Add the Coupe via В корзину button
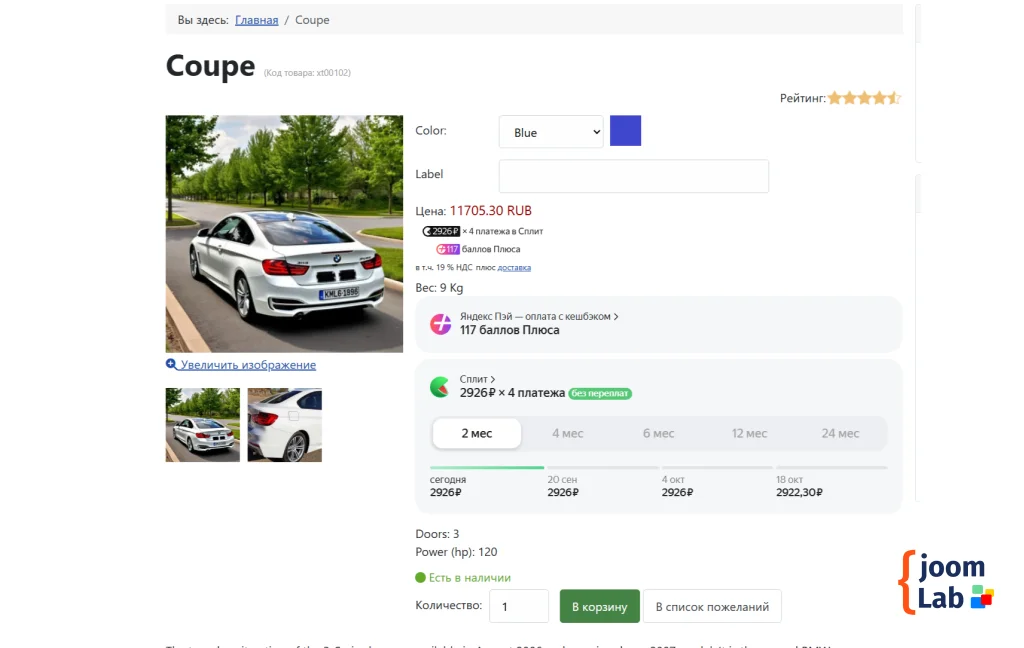Viewport: 1024px width, 648px height. point(600,606)
